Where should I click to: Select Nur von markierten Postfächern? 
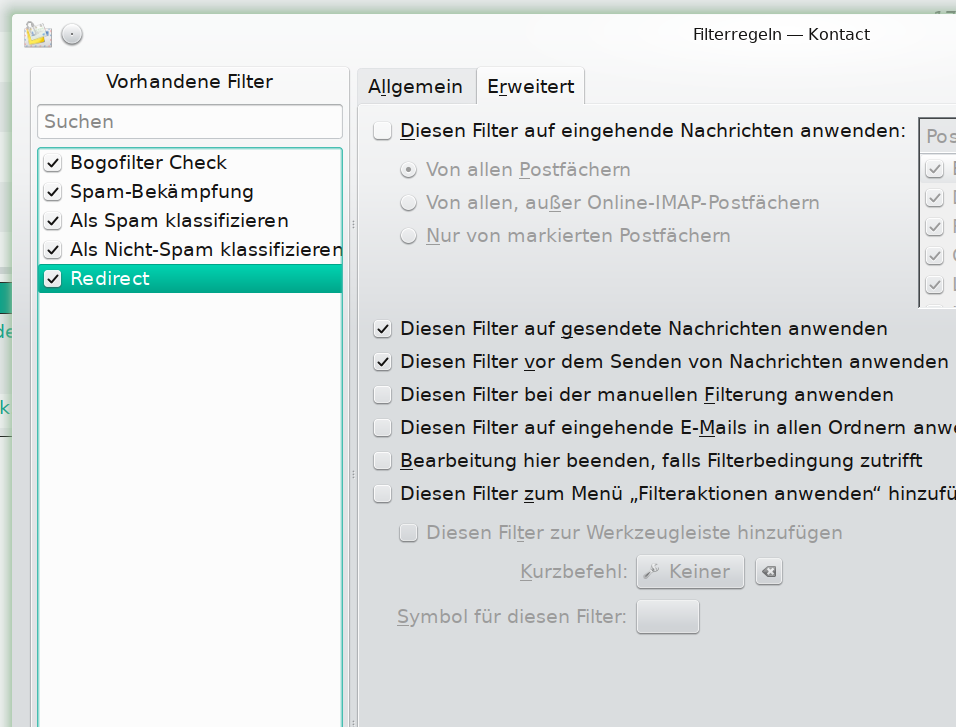pos(408,235)
